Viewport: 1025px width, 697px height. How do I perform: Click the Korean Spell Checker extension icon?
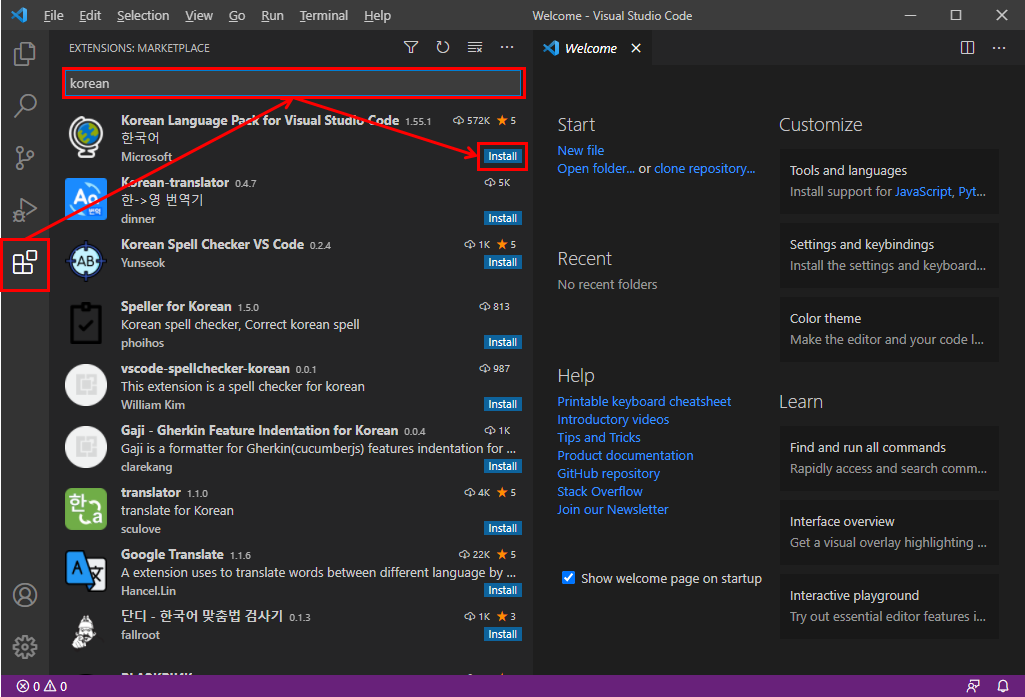point(86,261)
